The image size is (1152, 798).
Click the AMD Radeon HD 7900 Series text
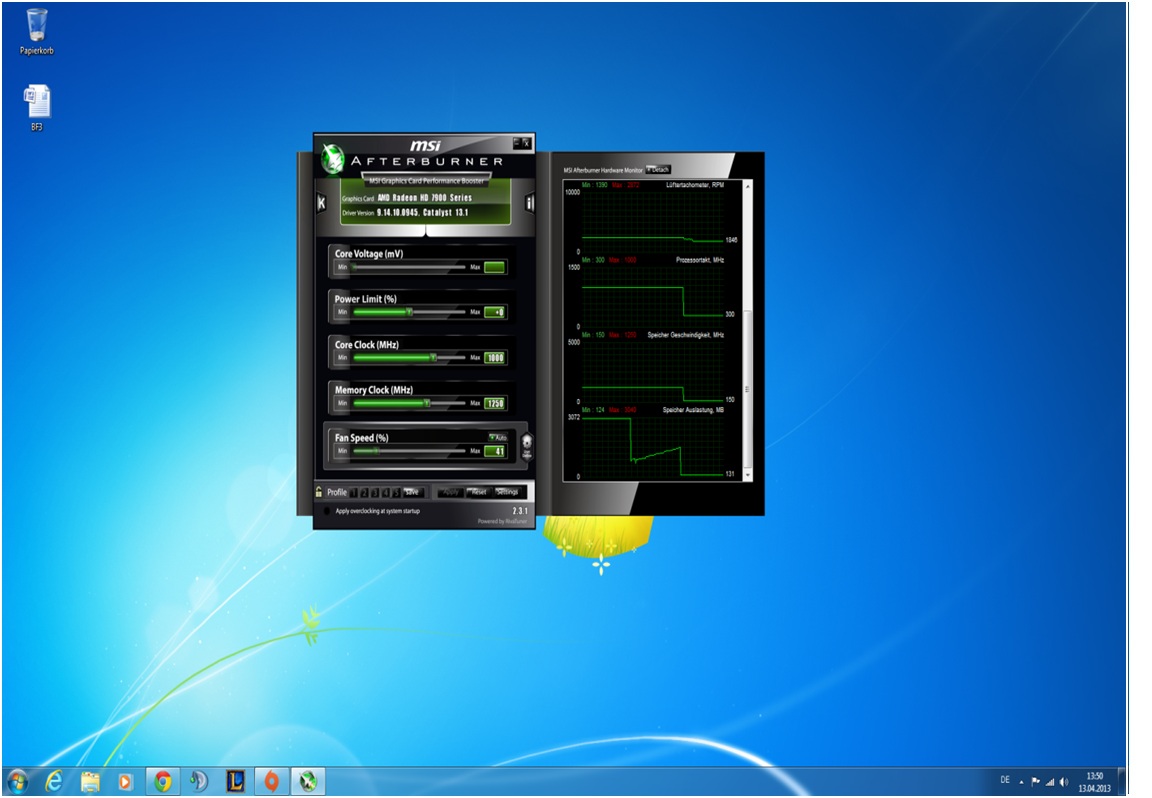pyautogui.click(x=425, y=198)
